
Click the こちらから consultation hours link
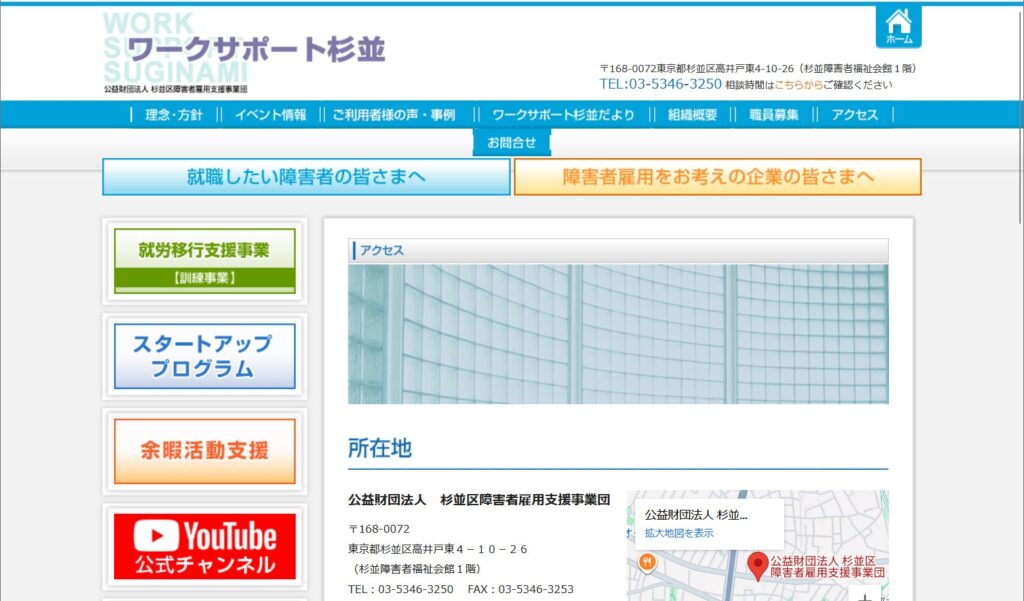click(798, 85)
